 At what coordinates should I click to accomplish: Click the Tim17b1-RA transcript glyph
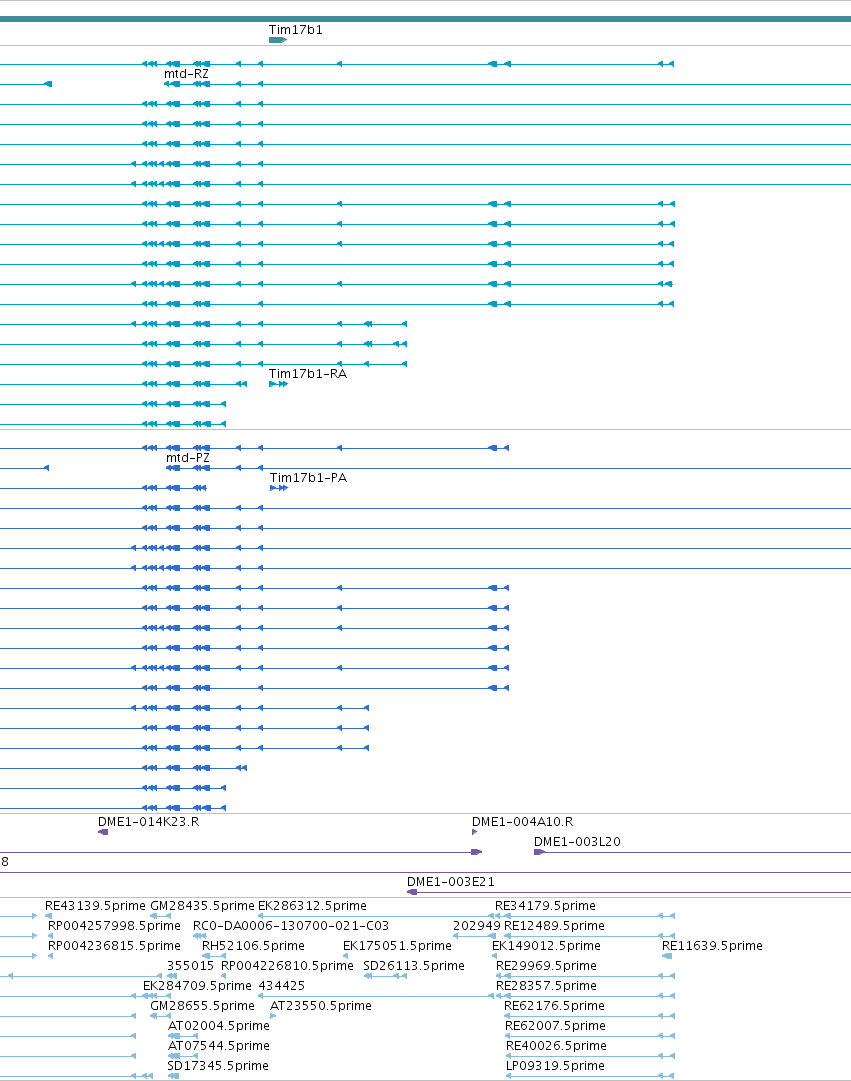279,384
